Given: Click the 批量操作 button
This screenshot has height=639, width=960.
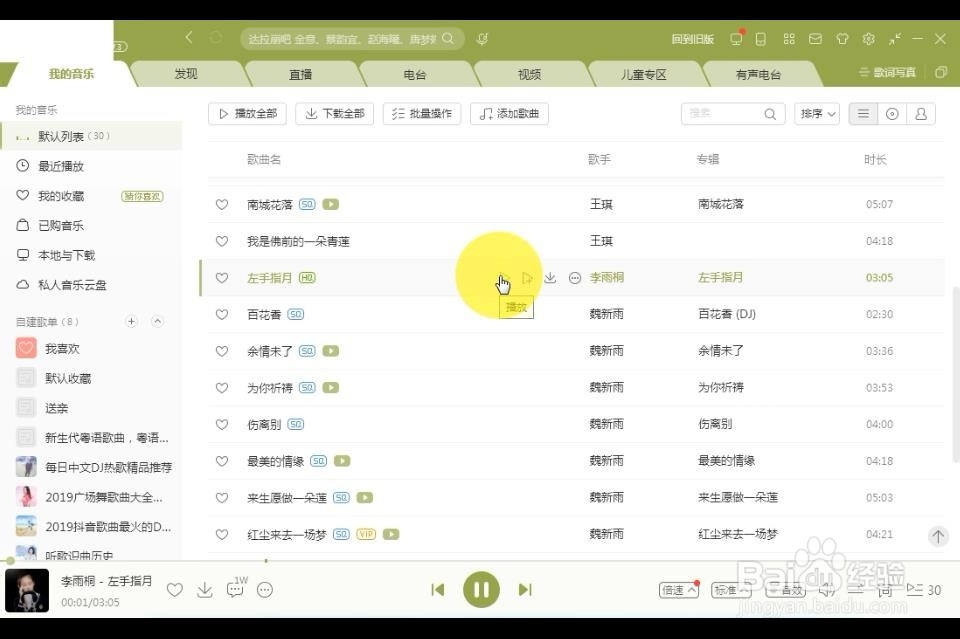Looking at the screenshot, I should coord(422,114).
